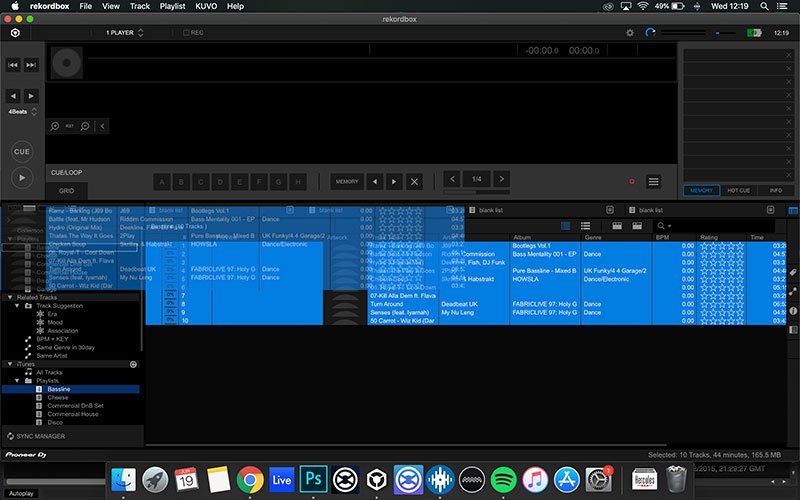Viewport: 800px width, 500px height.
Task: Click the blue sync circle icon
Action: click(x=650, y=33)
